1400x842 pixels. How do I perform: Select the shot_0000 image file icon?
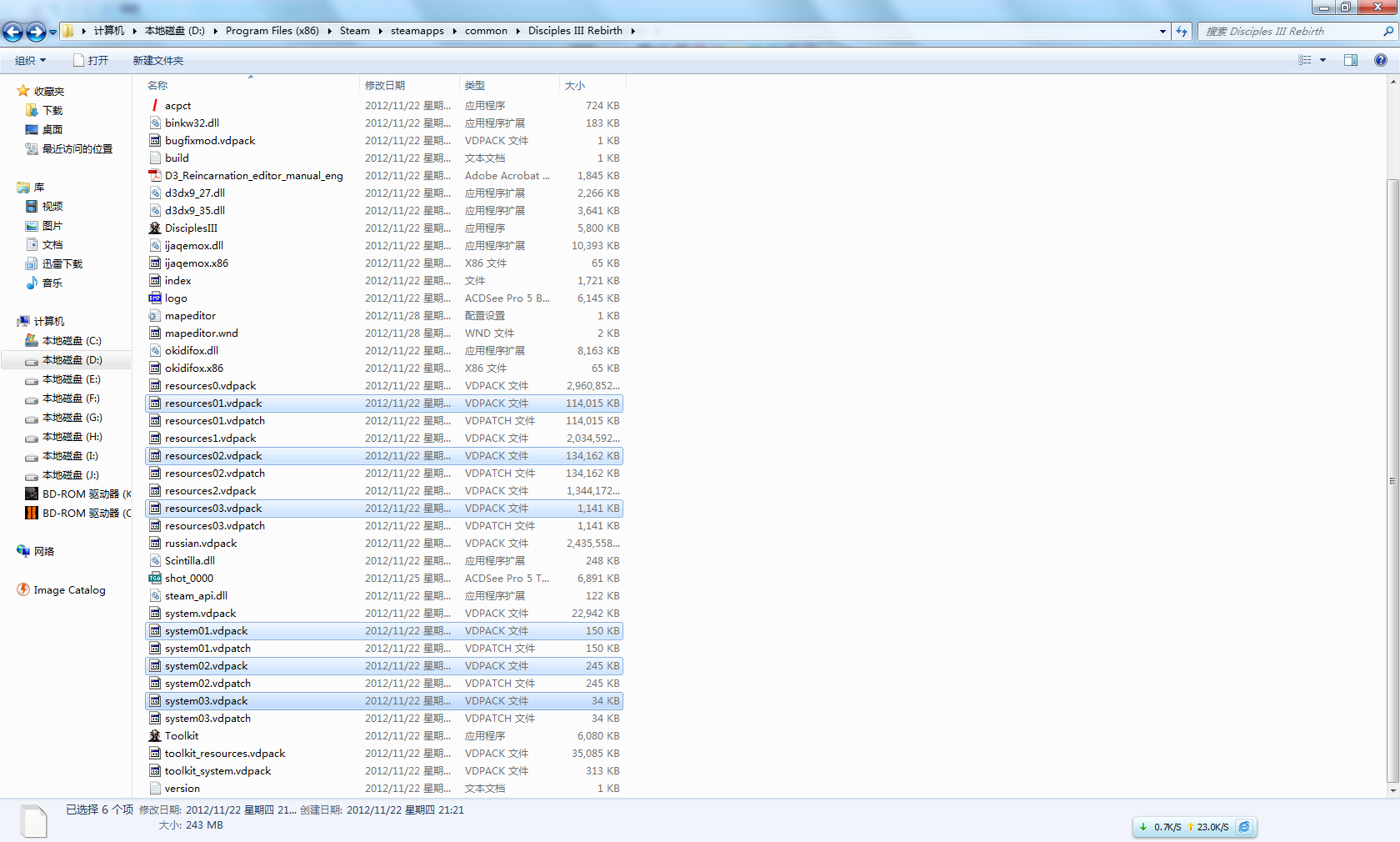[x=155, y=579]
